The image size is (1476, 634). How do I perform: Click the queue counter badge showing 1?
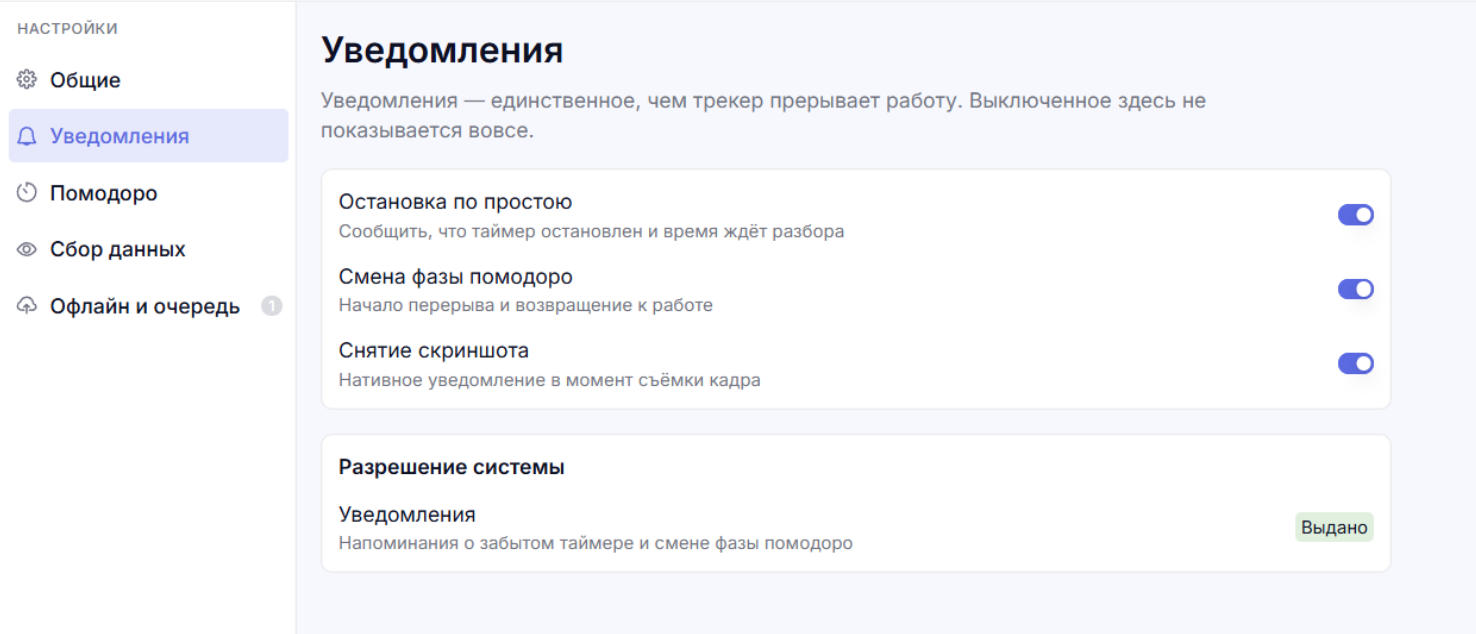[271, 306]
